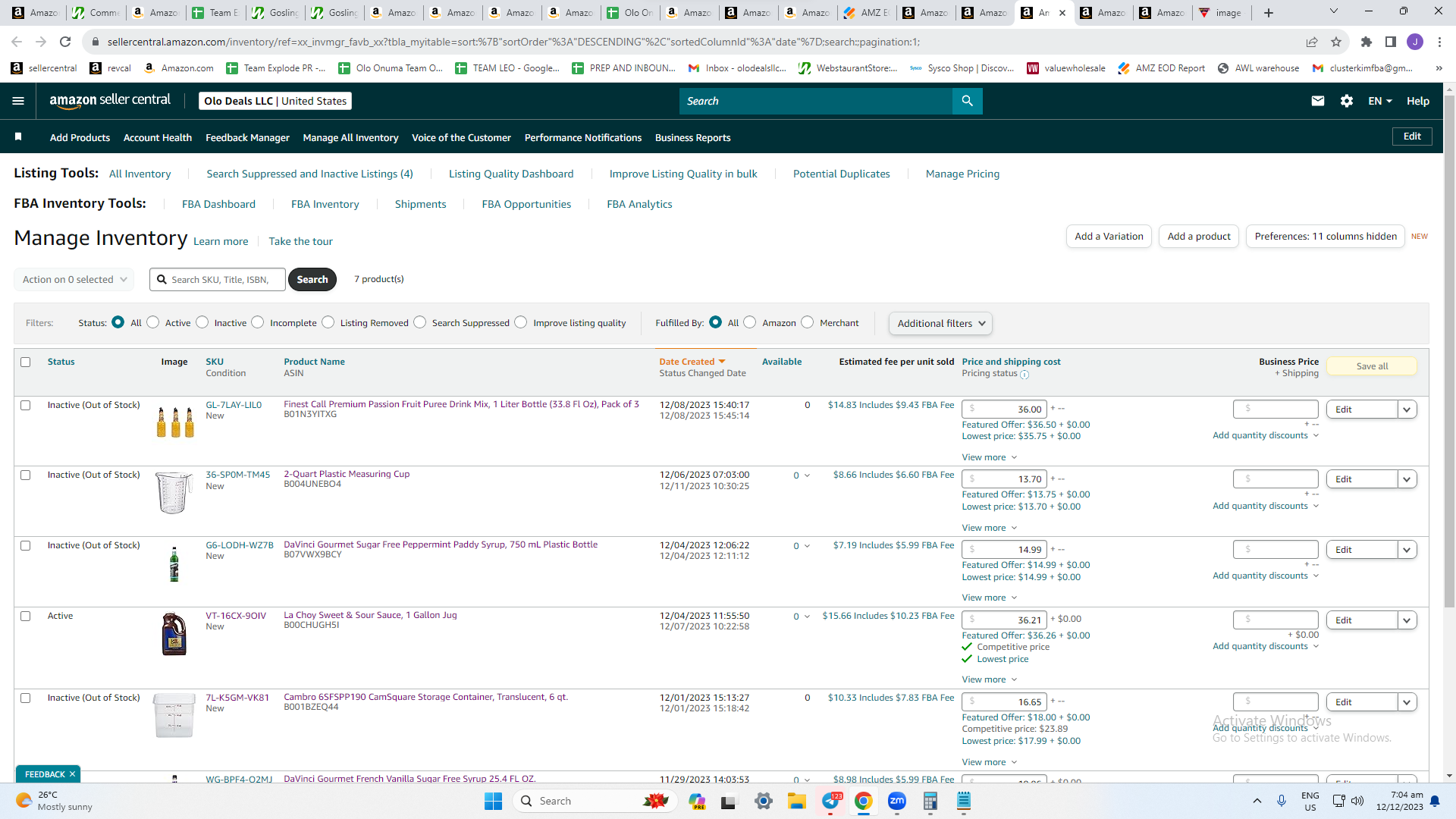This screenshot has height=819, width=1456.
Task: Click the Search SKU, Title, ISBN field
Action: [218, 279]
